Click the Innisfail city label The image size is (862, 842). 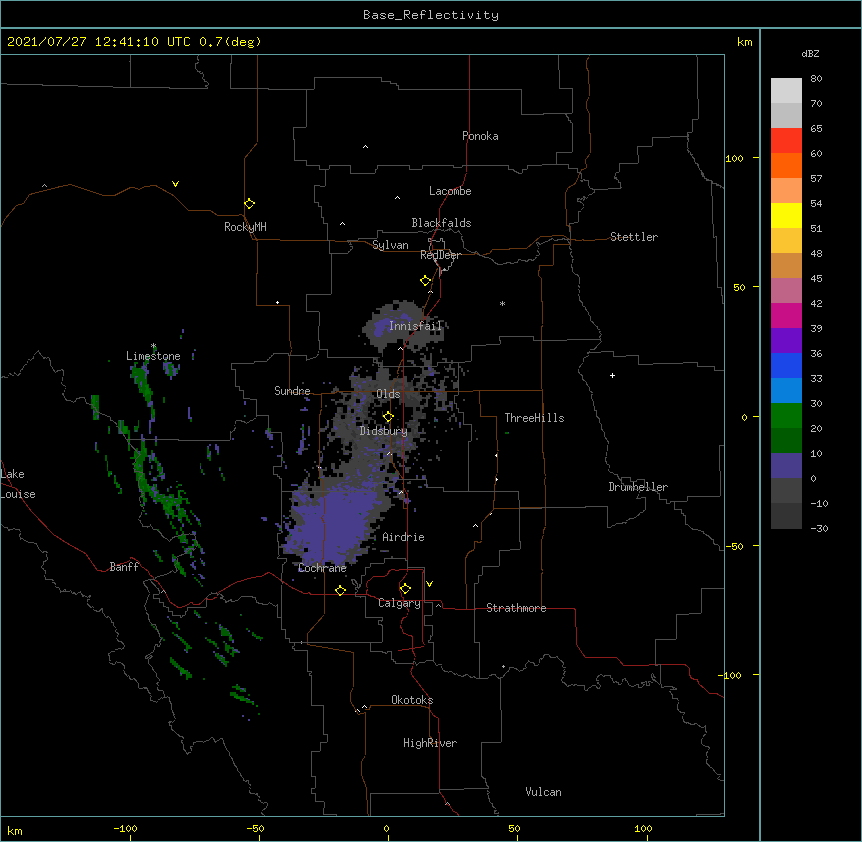point(415,326)
